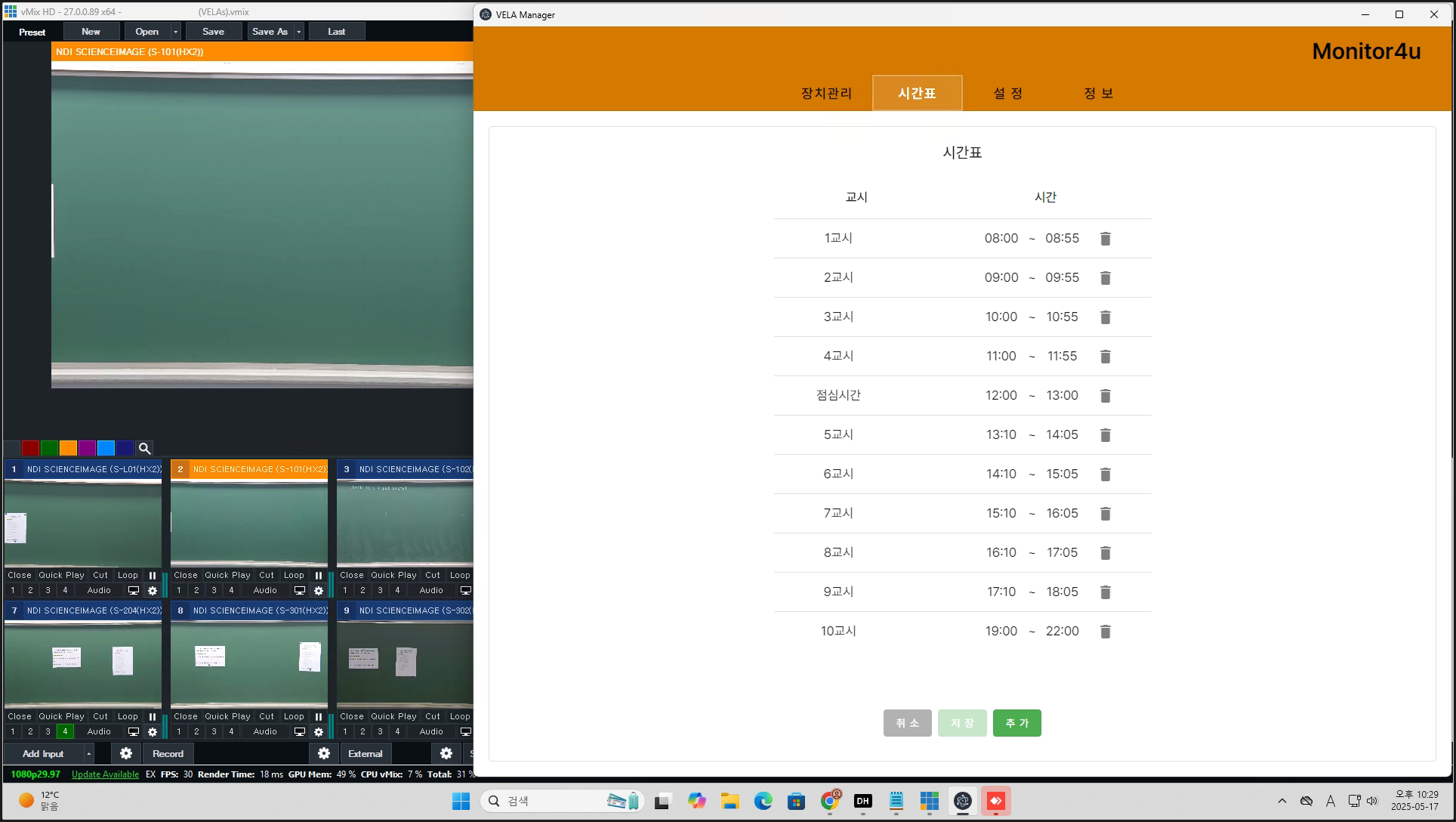Toggle Loop on vMix input 8
1456x822 pixels.
(x=294, y=717)
